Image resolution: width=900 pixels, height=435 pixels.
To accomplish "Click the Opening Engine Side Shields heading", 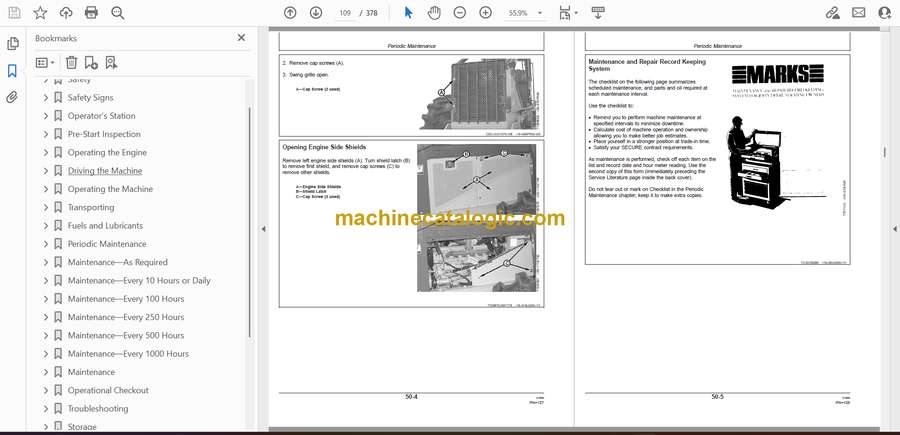I will (x=324, y=147).
